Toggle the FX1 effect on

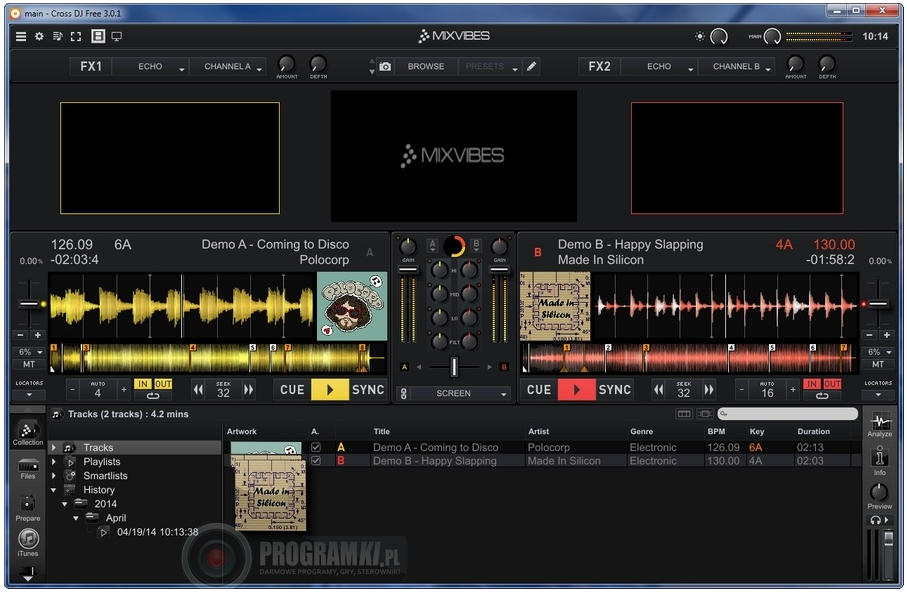point(91,67)
